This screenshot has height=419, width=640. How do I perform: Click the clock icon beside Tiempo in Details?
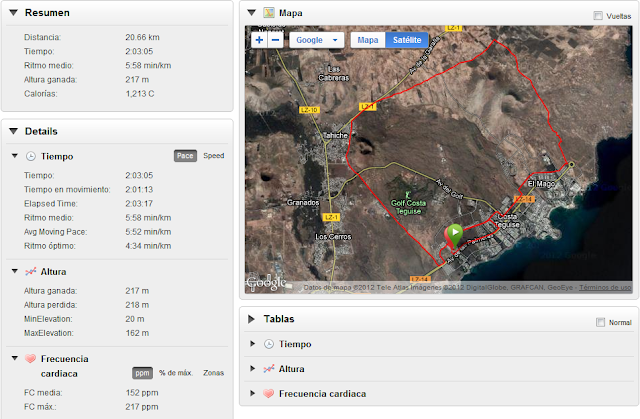click(31, 156)
